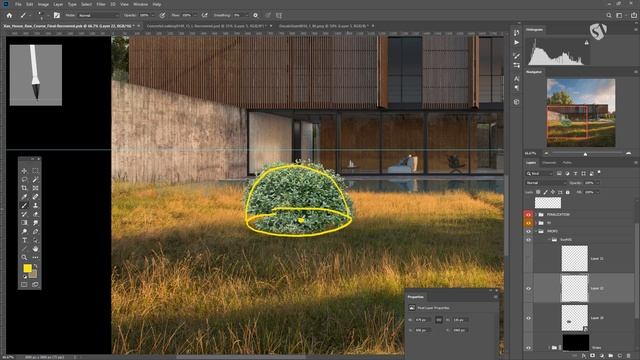Toggle pressure for opacity icon in options bar
The image size is (640, 360).
(162, 15)
